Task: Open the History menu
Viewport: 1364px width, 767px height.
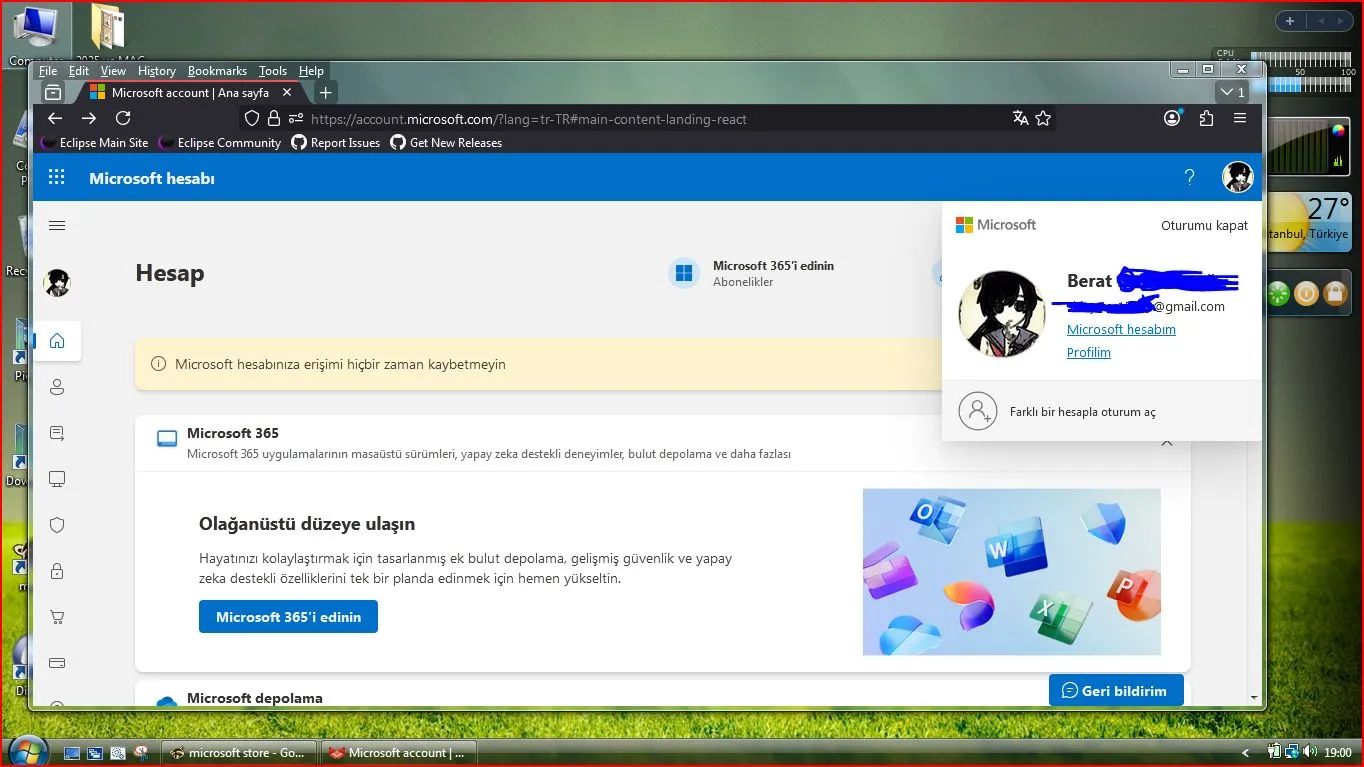Action: tap(157, 71)
